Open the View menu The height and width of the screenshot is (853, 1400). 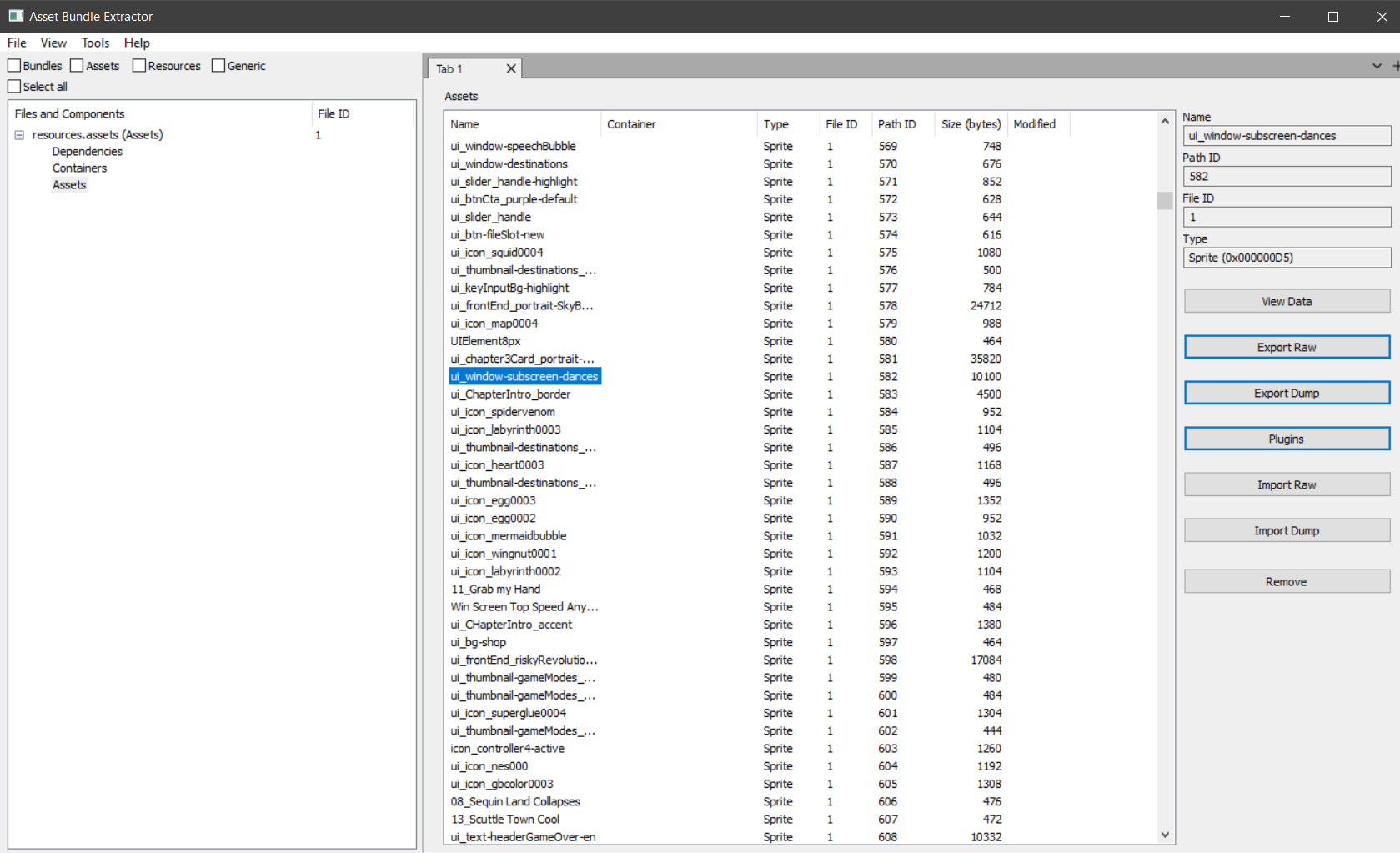(x=53, y=43)
